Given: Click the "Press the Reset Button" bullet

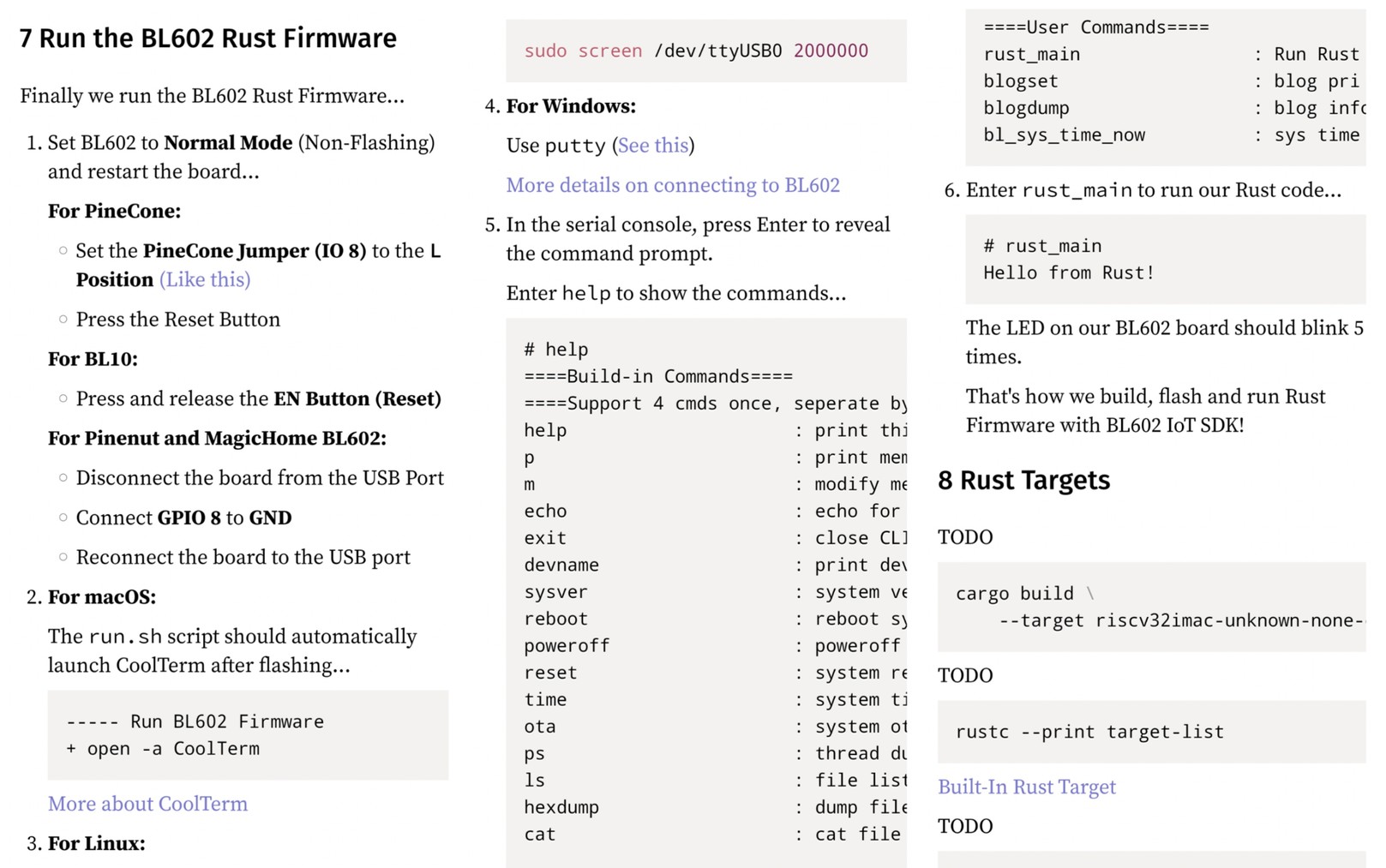Looking at the screenshot, I should coord(177,320).
